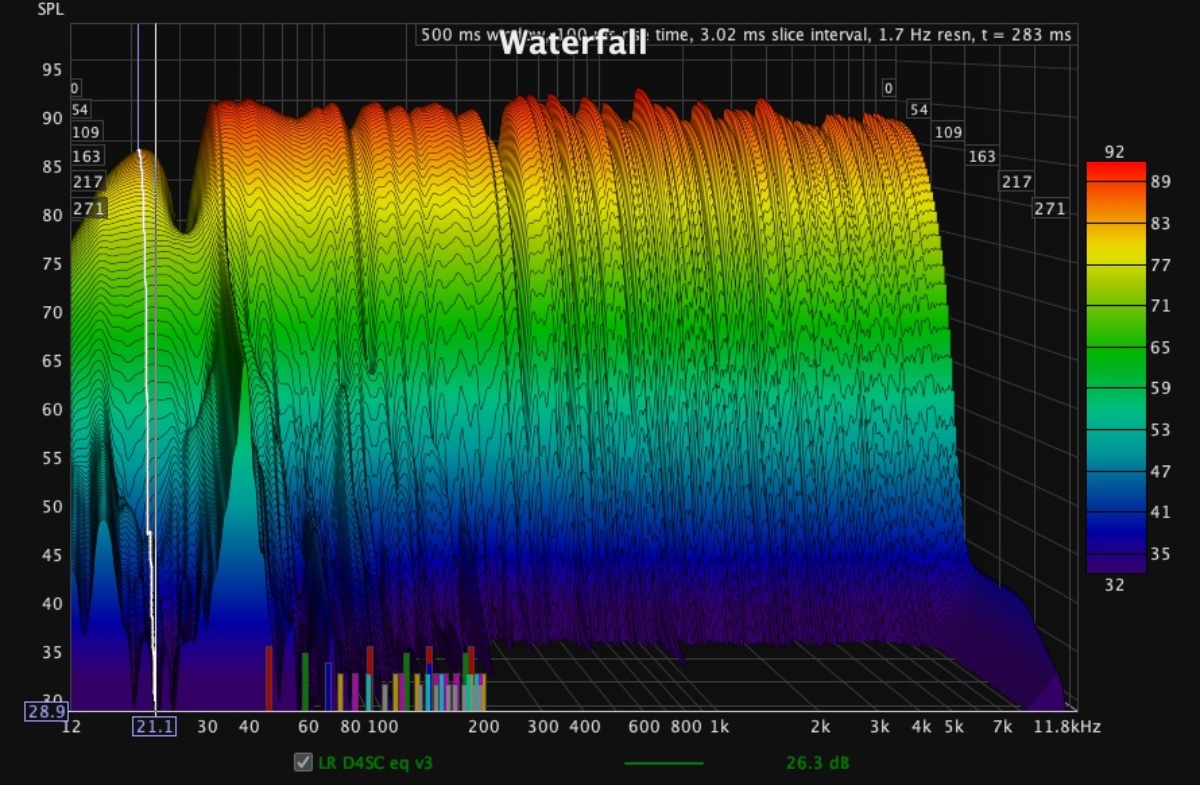
Task: Click the 21.1 Hz cursor frequency label
Action: [155, 727]
